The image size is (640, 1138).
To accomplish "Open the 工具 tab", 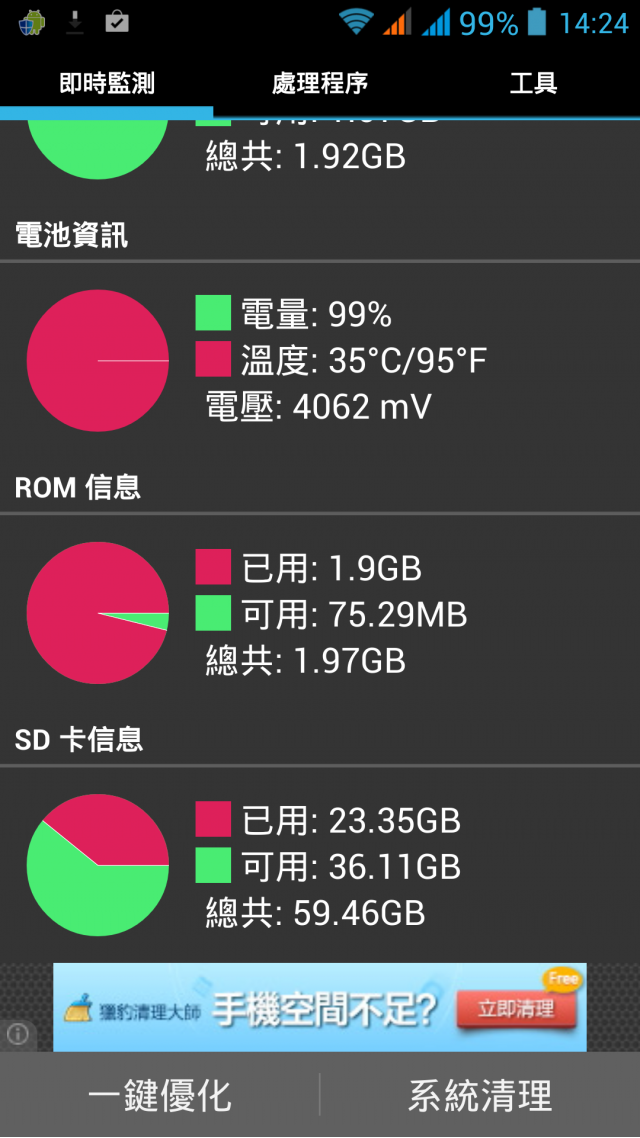I will click(x=533, y=83).
